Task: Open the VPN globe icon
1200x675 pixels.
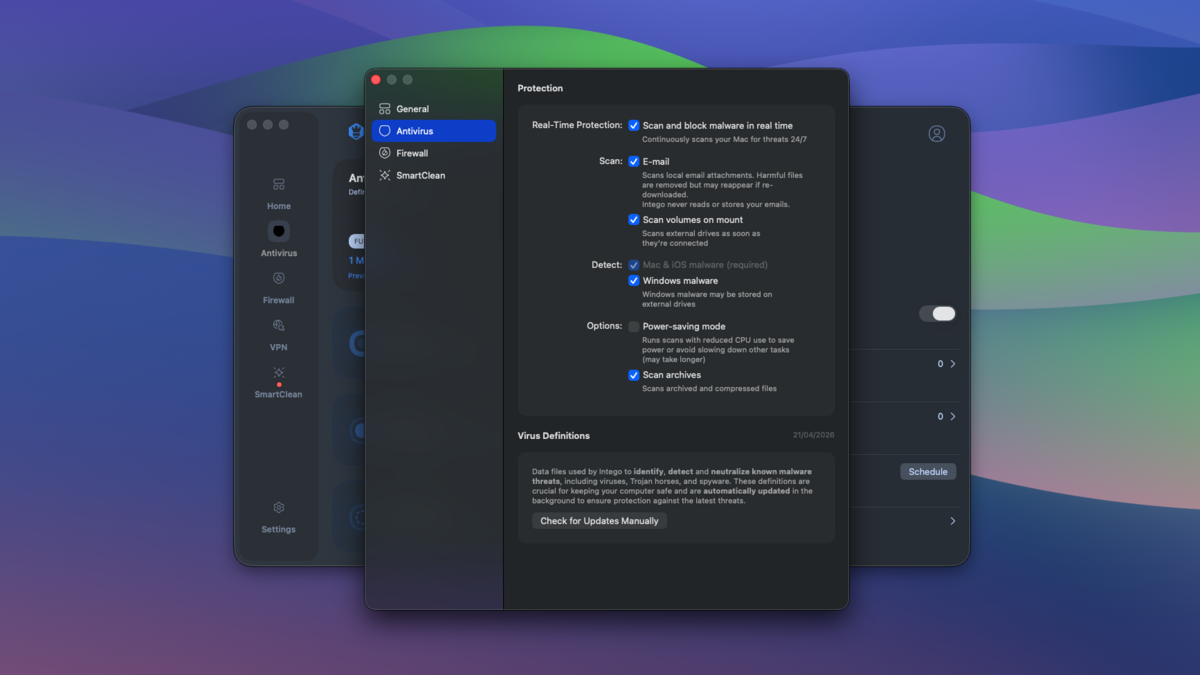Action: (x=278, y=326)
